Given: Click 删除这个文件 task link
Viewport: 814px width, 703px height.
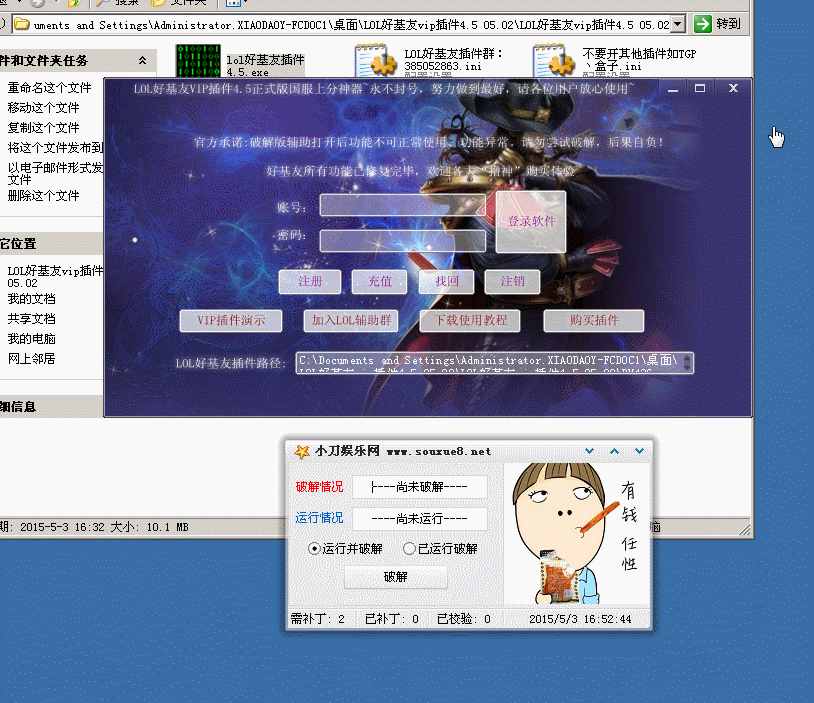Looking at the screenshot, I should [43, 195].
